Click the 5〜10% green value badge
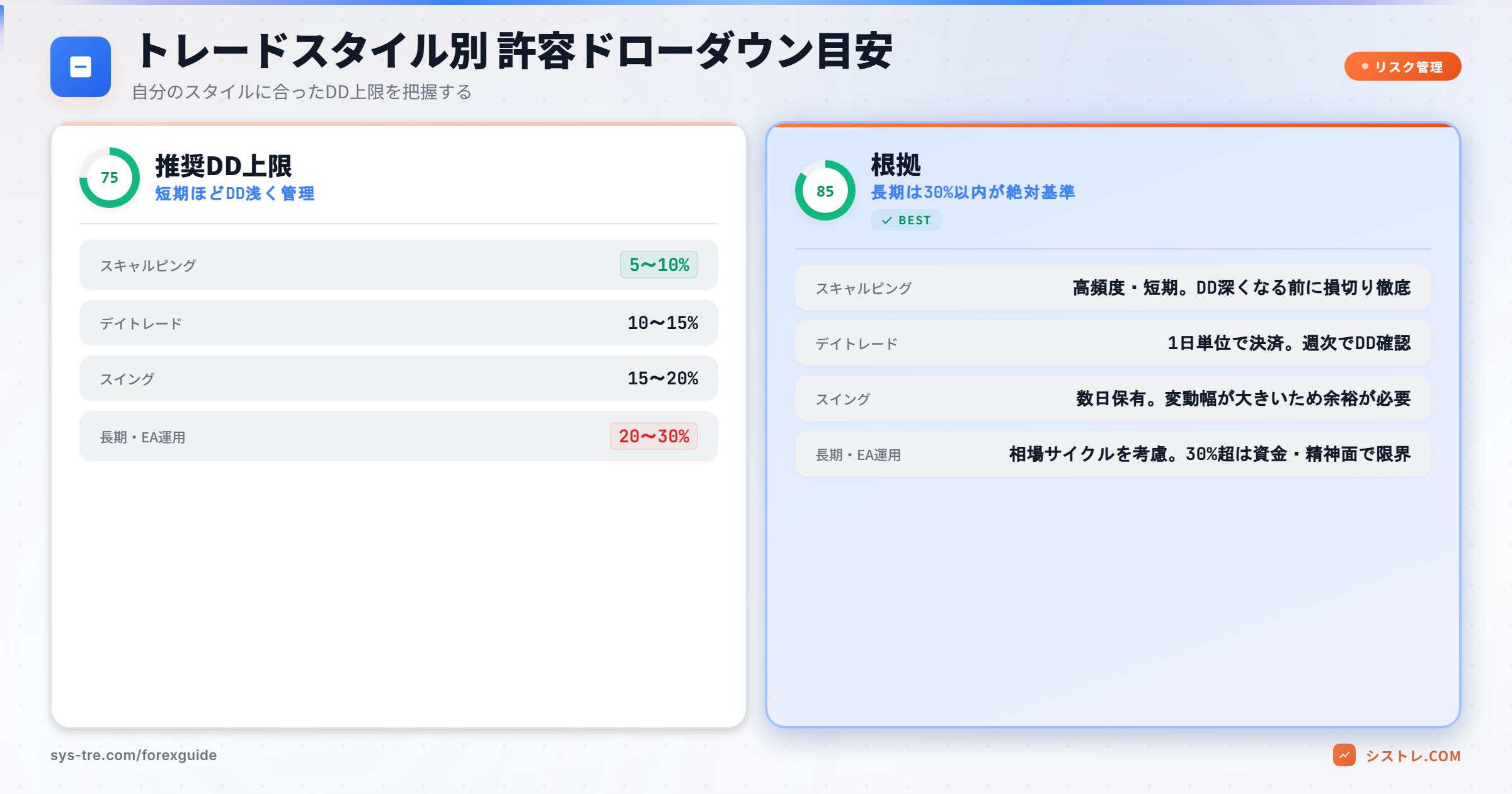Viewport: 1512px width, 794px height. coord(659,265)
